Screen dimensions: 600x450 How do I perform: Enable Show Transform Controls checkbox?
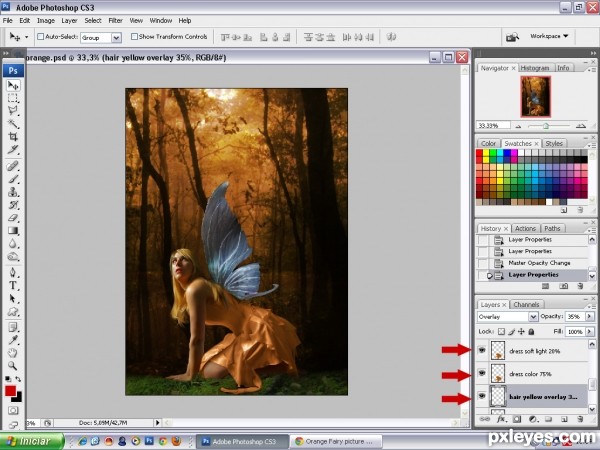(134, 37)
